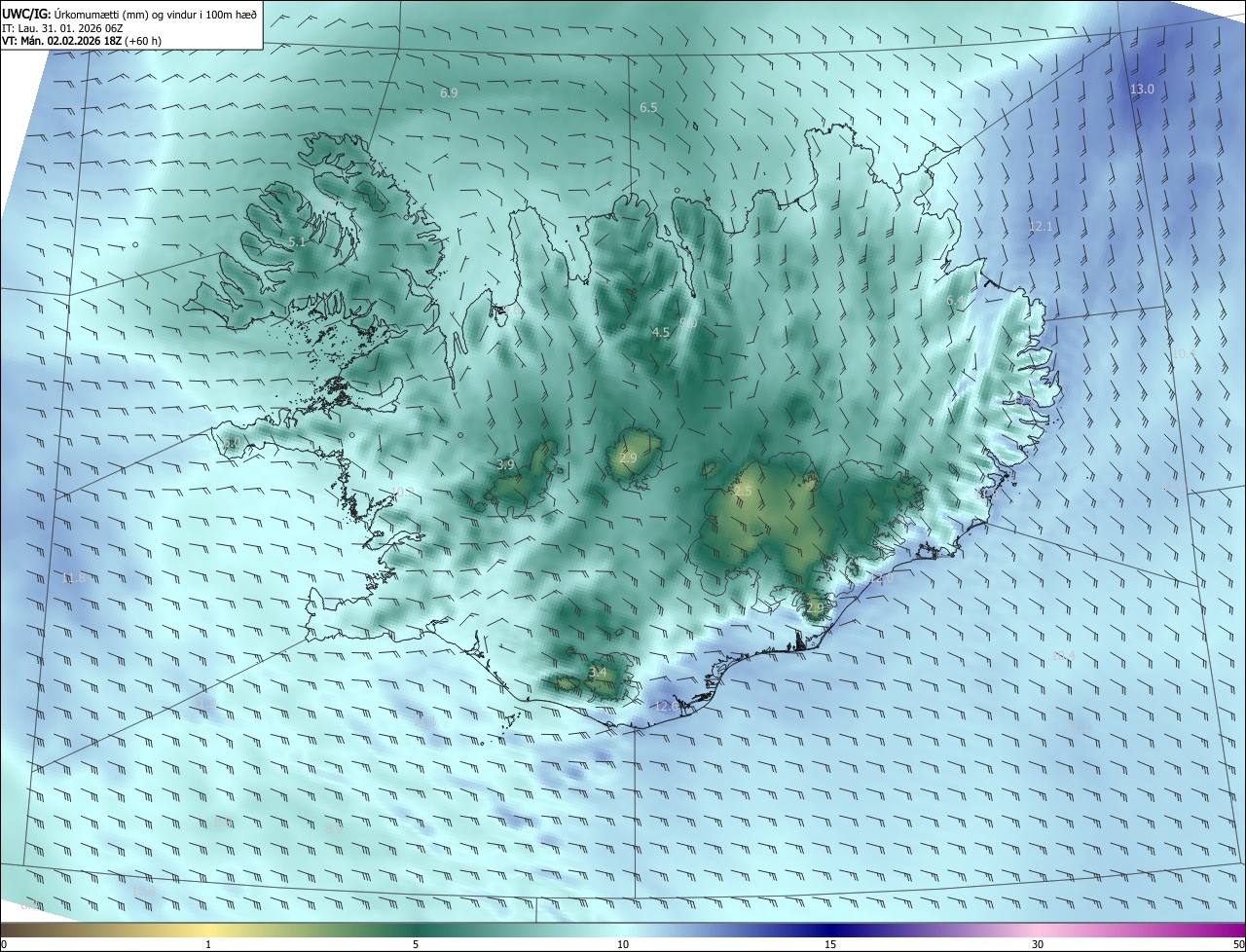The height and width of the screenshot is (952, 1246).
Task: Click the 5.1 value in the Westfjords
Action: pyautogui.click(x=297, y=241)
